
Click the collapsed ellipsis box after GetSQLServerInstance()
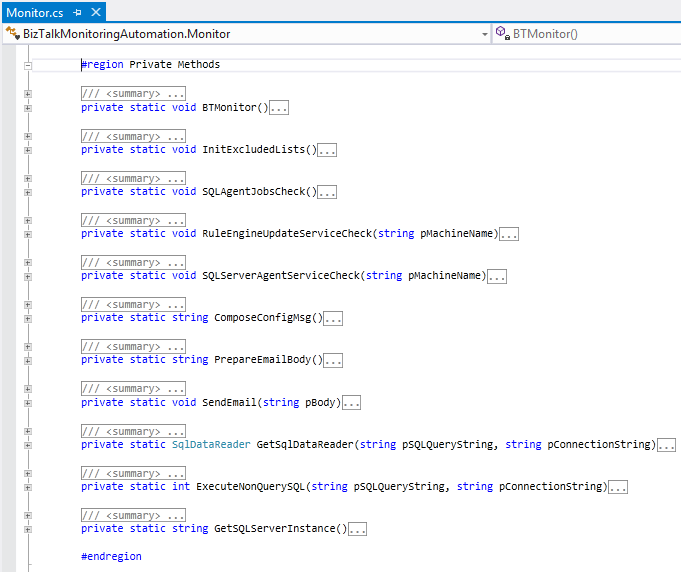click(x=357, y=529)
